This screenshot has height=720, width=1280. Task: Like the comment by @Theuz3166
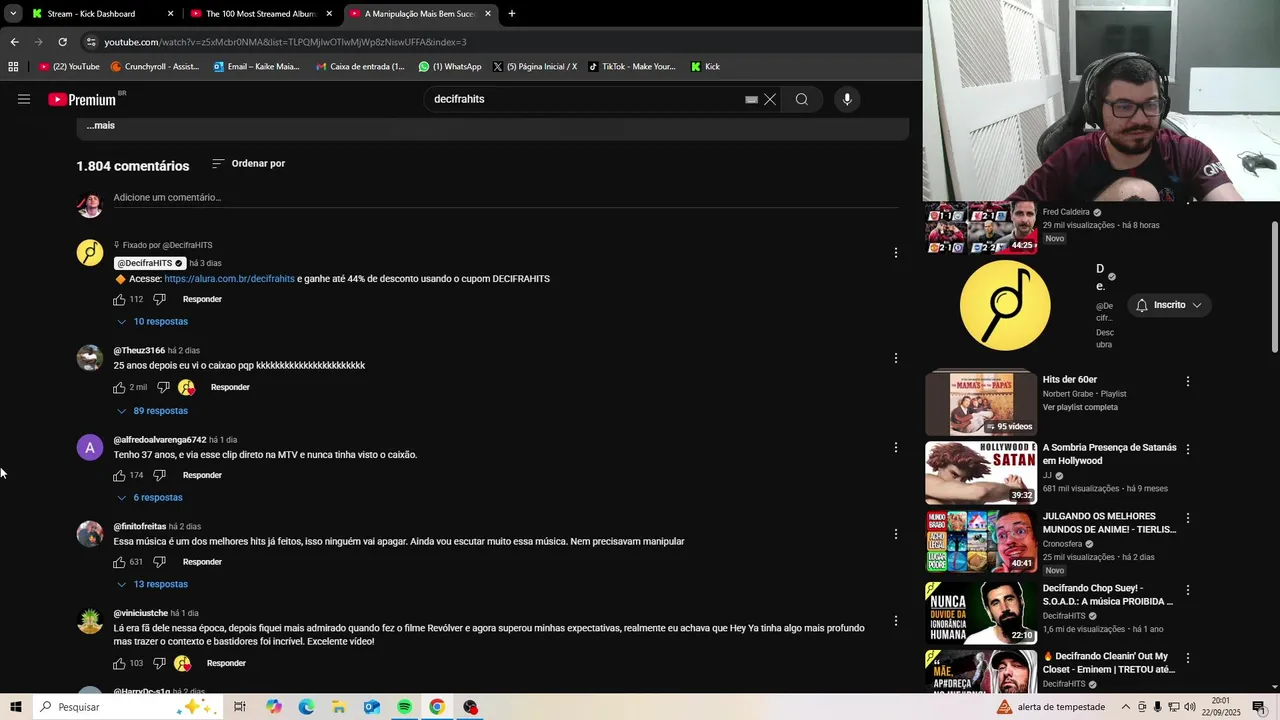pyautogui.click(x=119, y=387)
